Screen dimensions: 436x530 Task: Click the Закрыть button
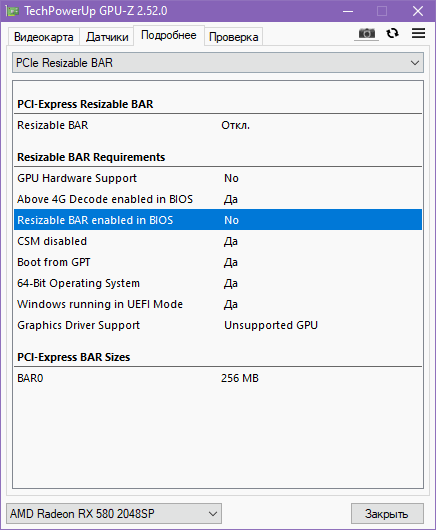[x=387, y=514]
